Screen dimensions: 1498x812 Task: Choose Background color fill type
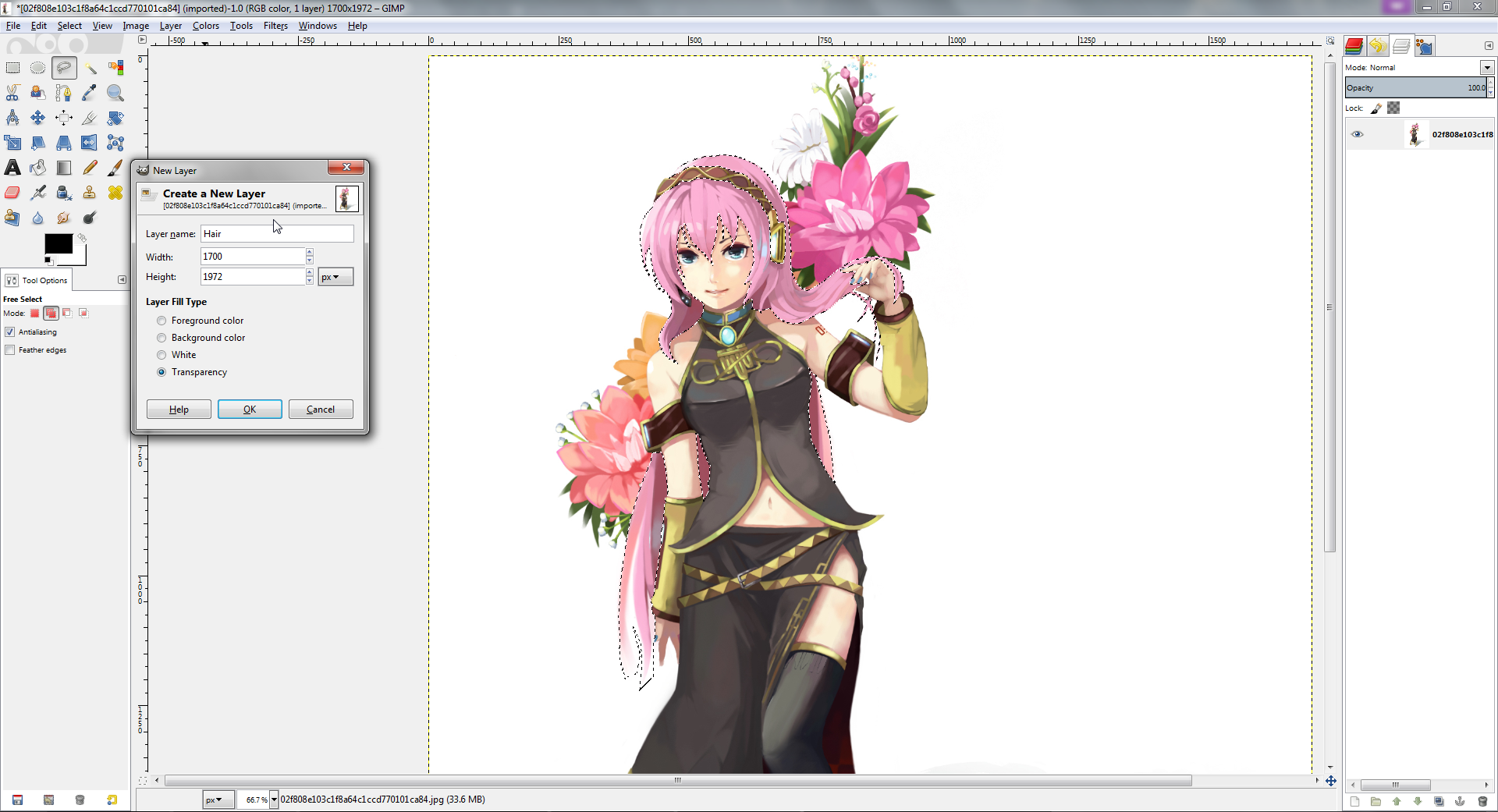pyautogui.click(x=162, y=338)
